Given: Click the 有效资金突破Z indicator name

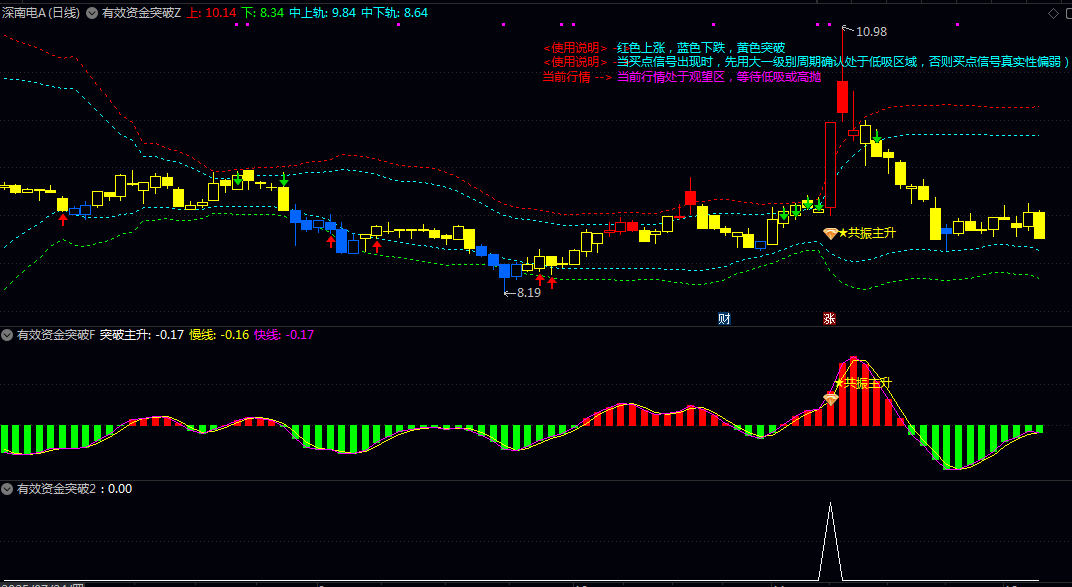Looking at the screenshot, I should [x=142, y=13].
